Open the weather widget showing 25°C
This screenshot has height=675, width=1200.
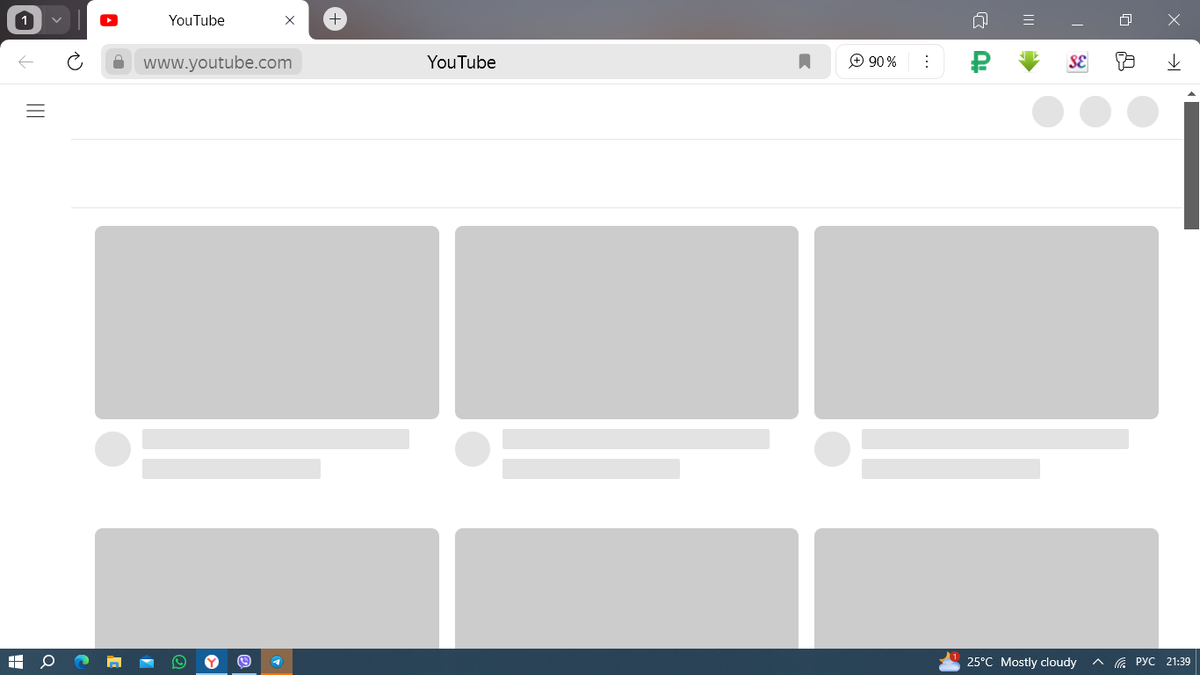(x=1008, y=662)
